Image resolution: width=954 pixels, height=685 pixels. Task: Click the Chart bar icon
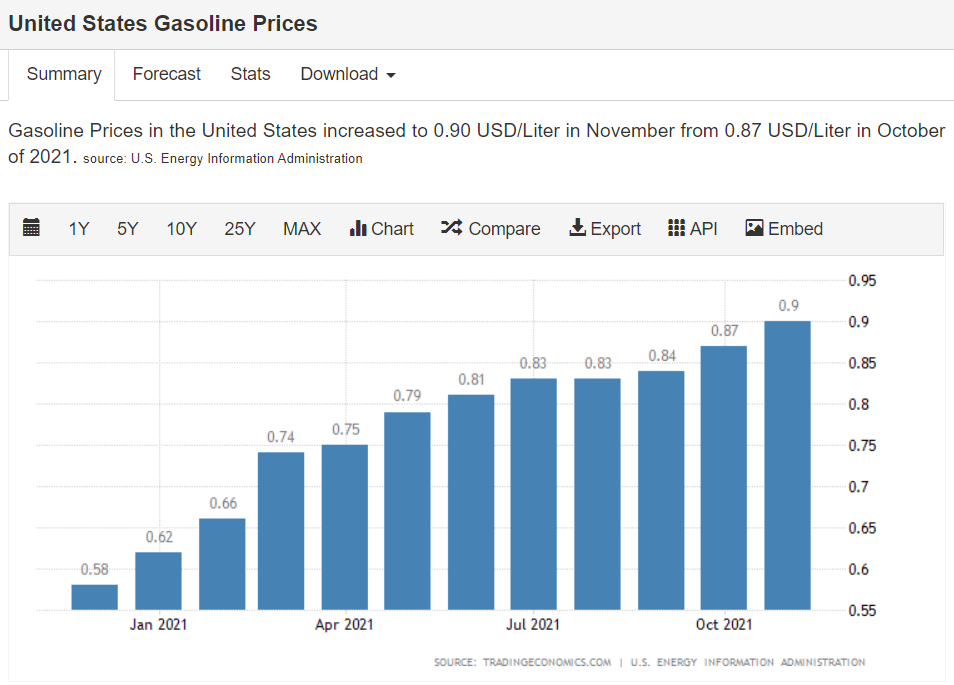(x=358, y=228)
